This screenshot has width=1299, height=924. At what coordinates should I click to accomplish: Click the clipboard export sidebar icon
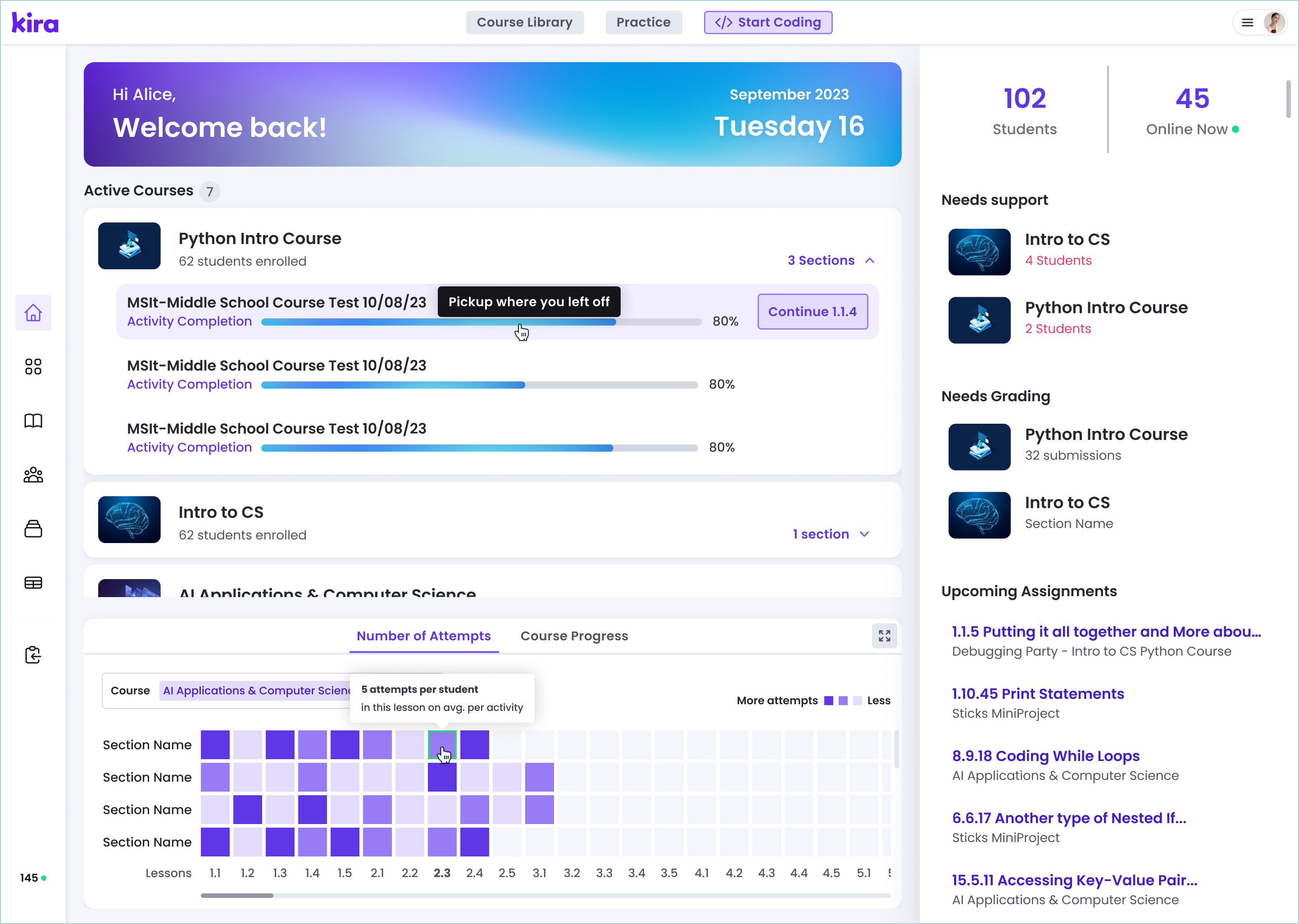pos(33,655)
